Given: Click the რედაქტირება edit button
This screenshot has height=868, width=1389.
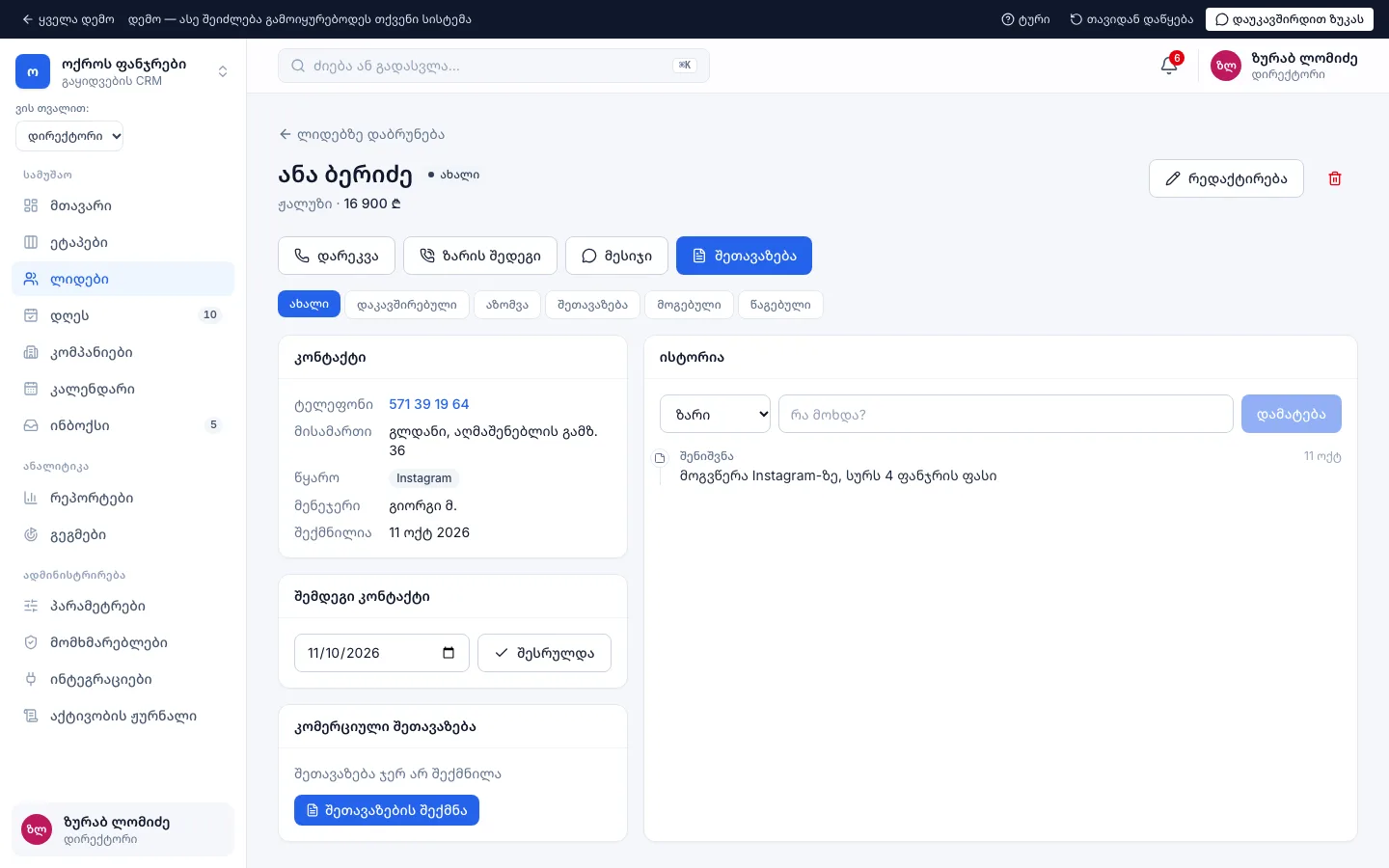Looking at the screenshot, I should tap(1226, 178).
